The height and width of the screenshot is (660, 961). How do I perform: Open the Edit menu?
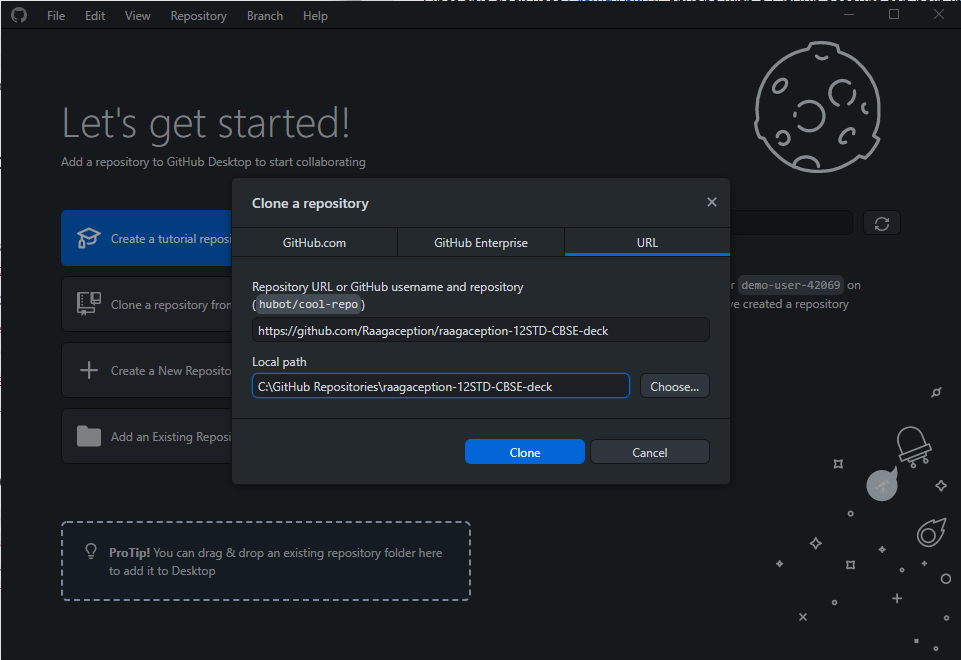click(x=95, y=16)
